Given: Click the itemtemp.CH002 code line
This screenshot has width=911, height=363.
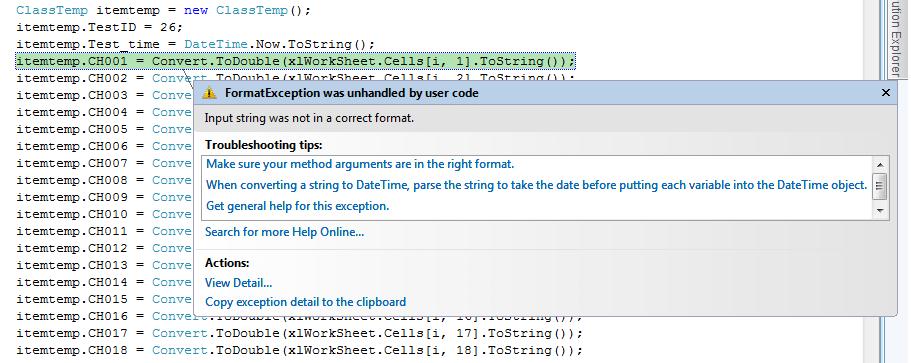Looking at the screenshot, I should pos(295,78).
